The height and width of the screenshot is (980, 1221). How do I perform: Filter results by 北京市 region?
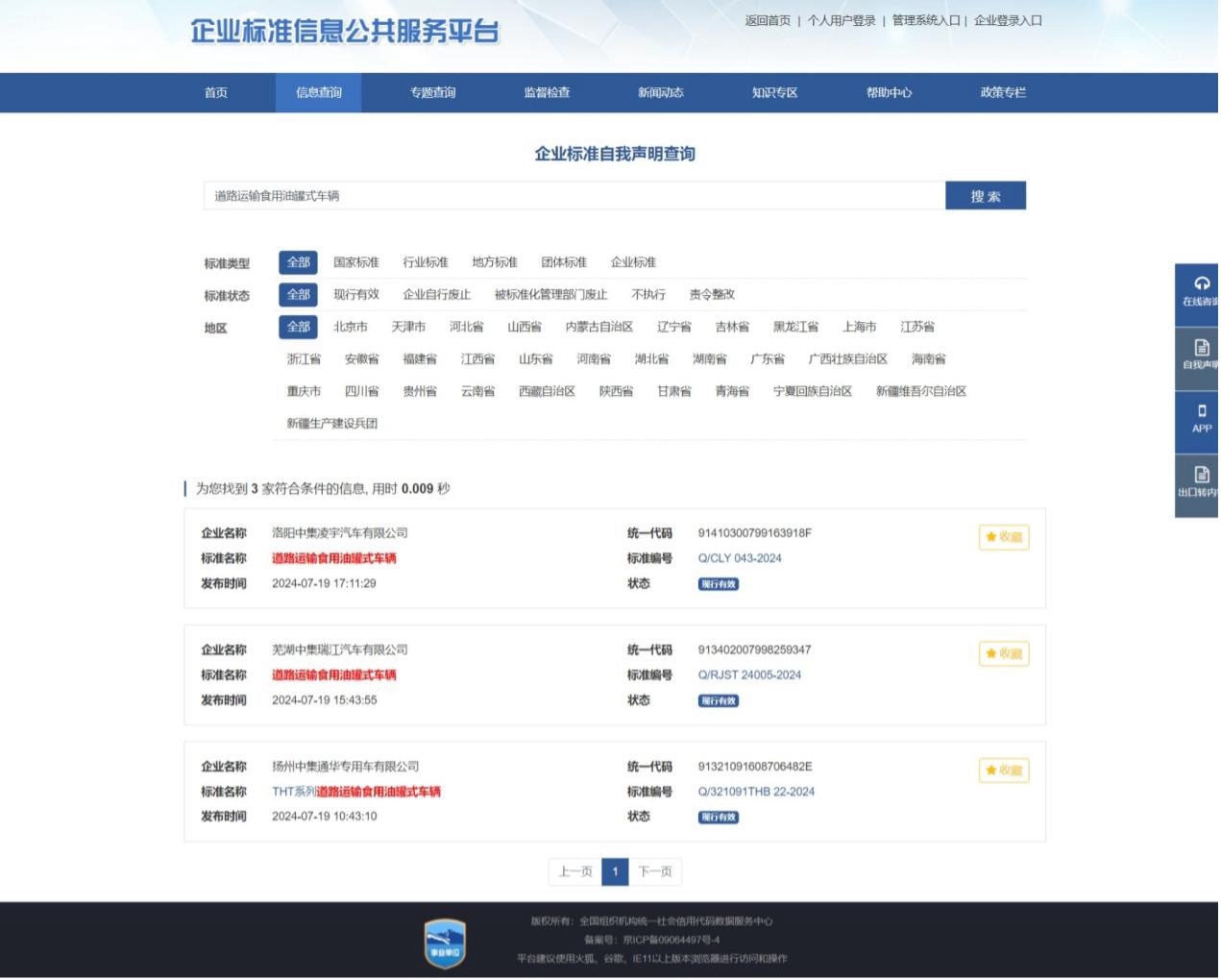pos(351,327)
